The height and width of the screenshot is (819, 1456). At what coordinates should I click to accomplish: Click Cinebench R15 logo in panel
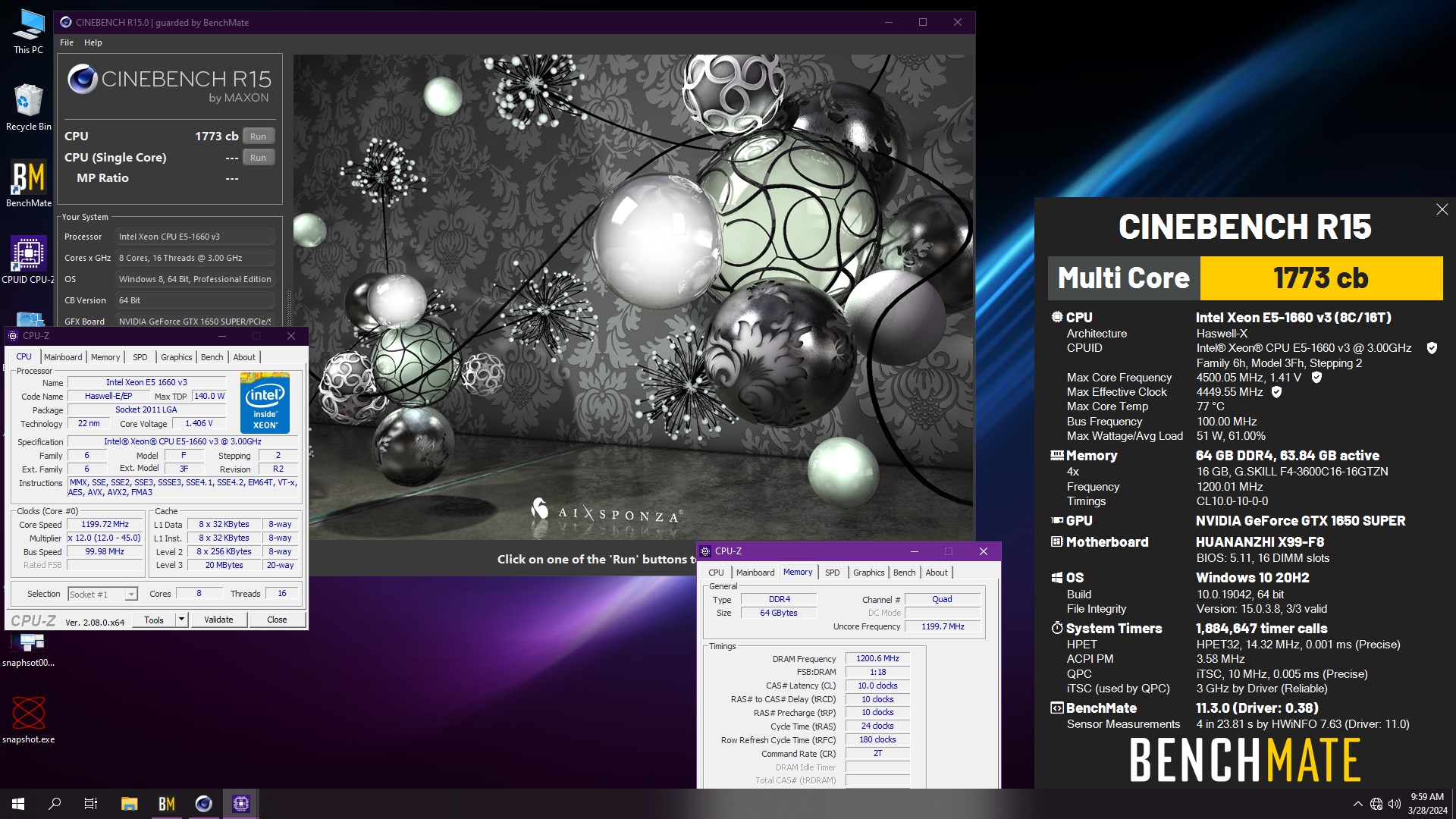(x=168, y=84)
